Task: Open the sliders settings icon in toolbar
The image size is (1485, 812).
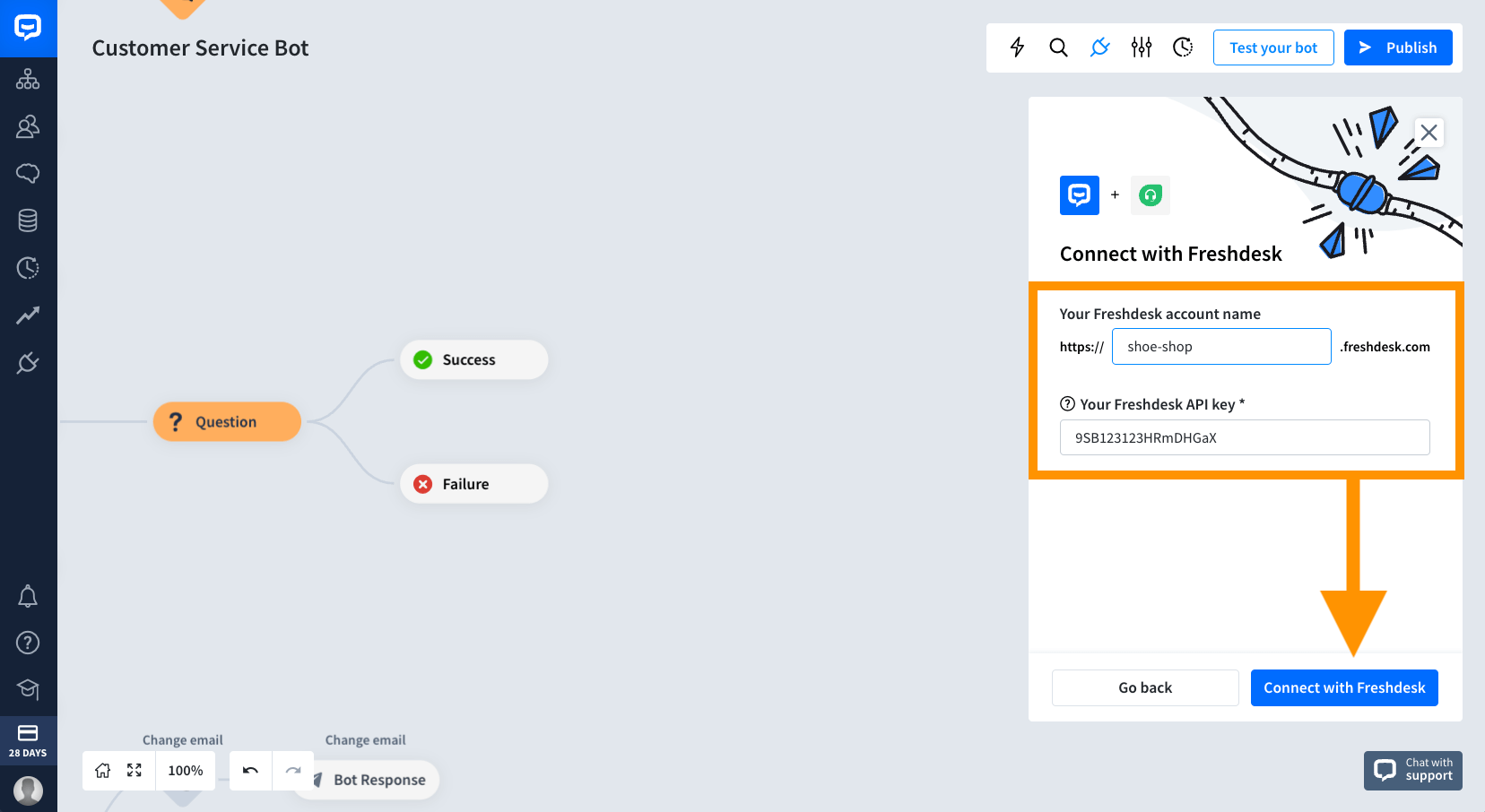Action: [1141, 48]
